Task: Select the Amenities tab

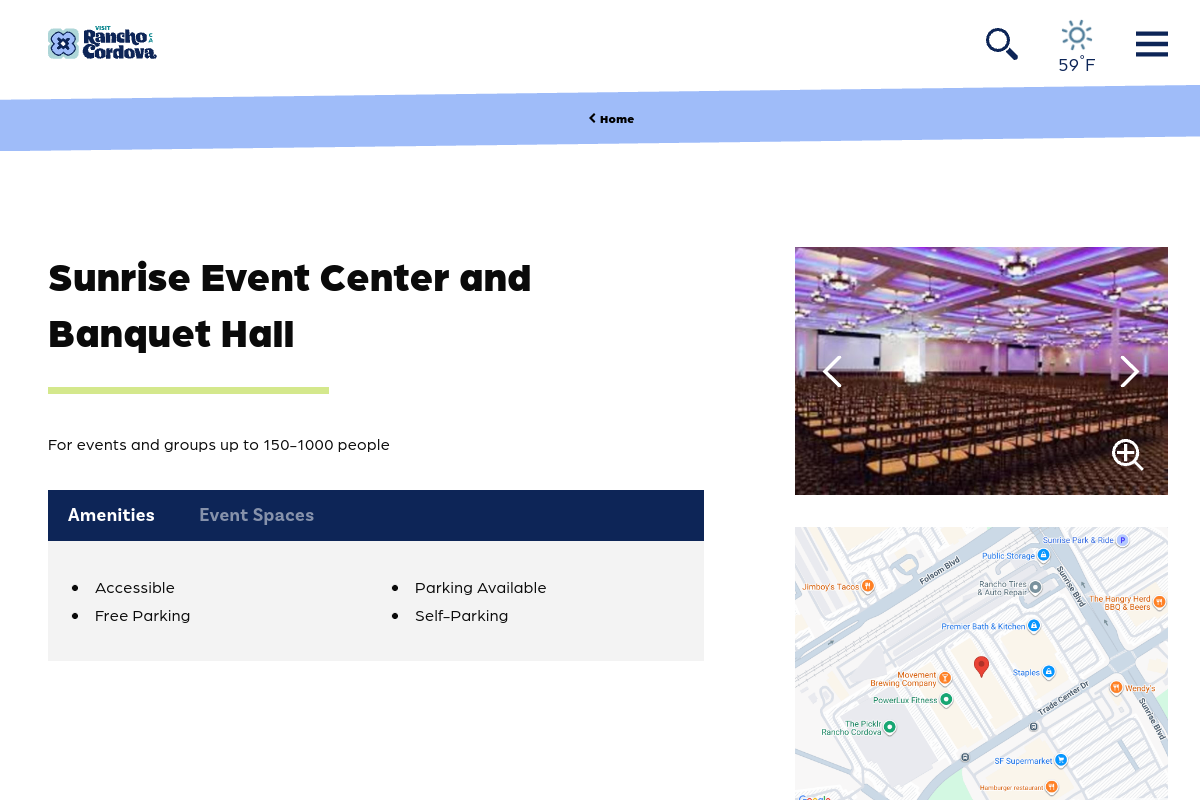Action: 111,515
